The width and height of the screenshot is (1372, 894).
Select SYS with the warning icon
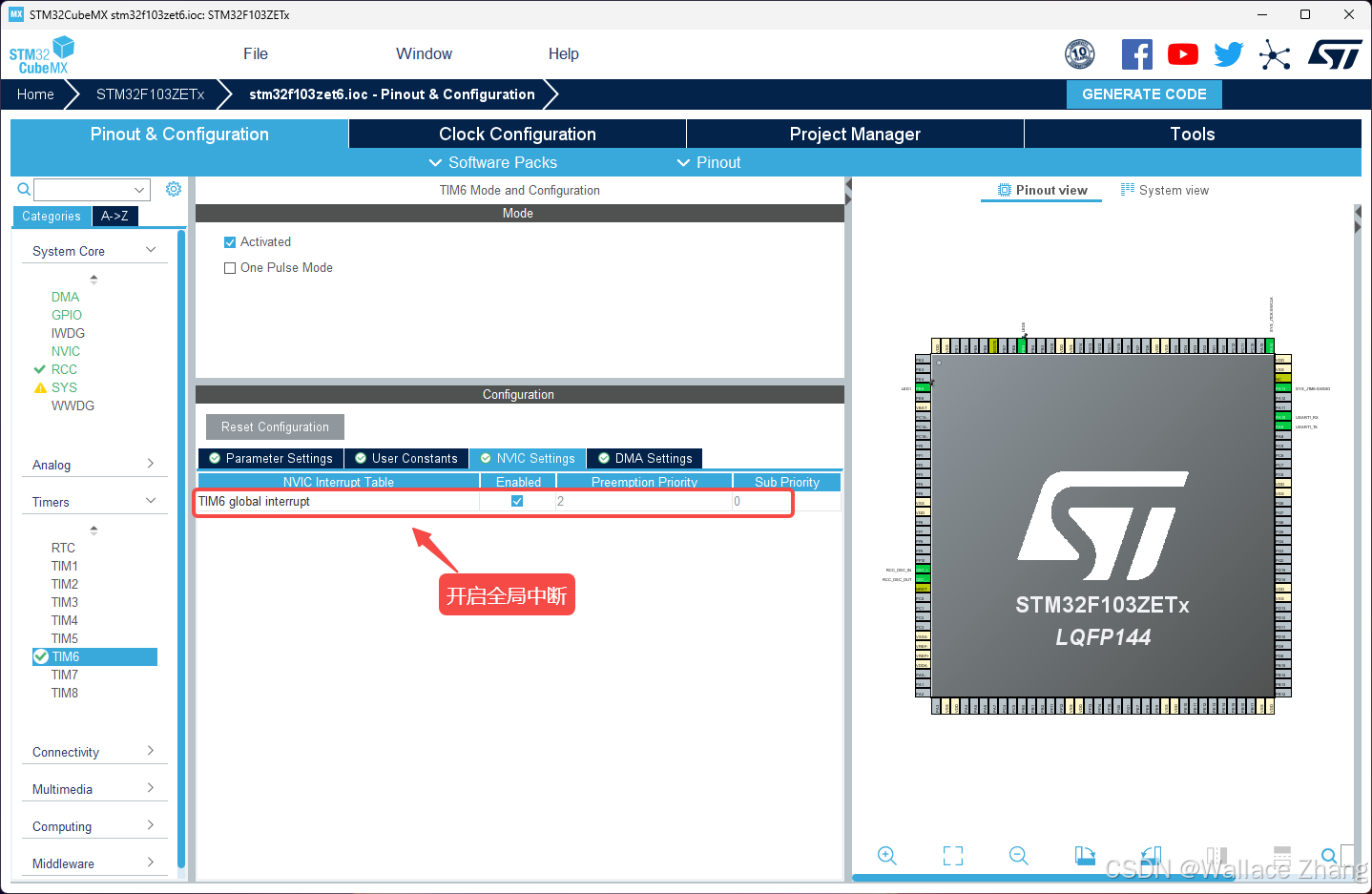tap(64, 387)
